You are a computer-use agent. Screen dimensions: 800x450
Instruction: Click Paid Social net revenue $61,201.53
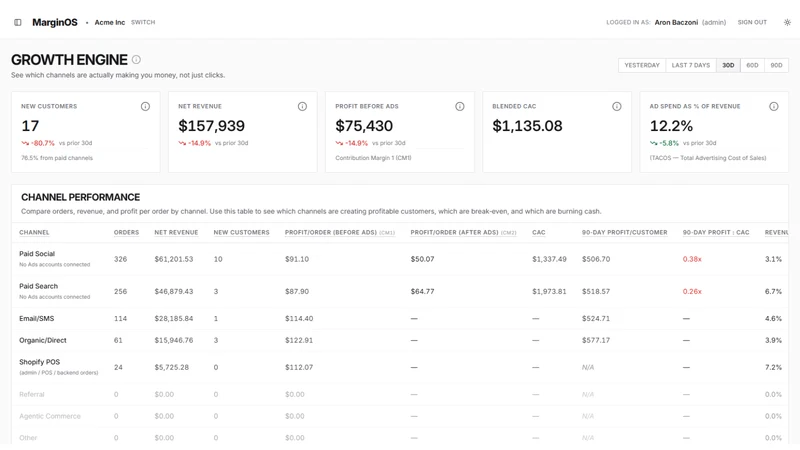tap(174, 259)
